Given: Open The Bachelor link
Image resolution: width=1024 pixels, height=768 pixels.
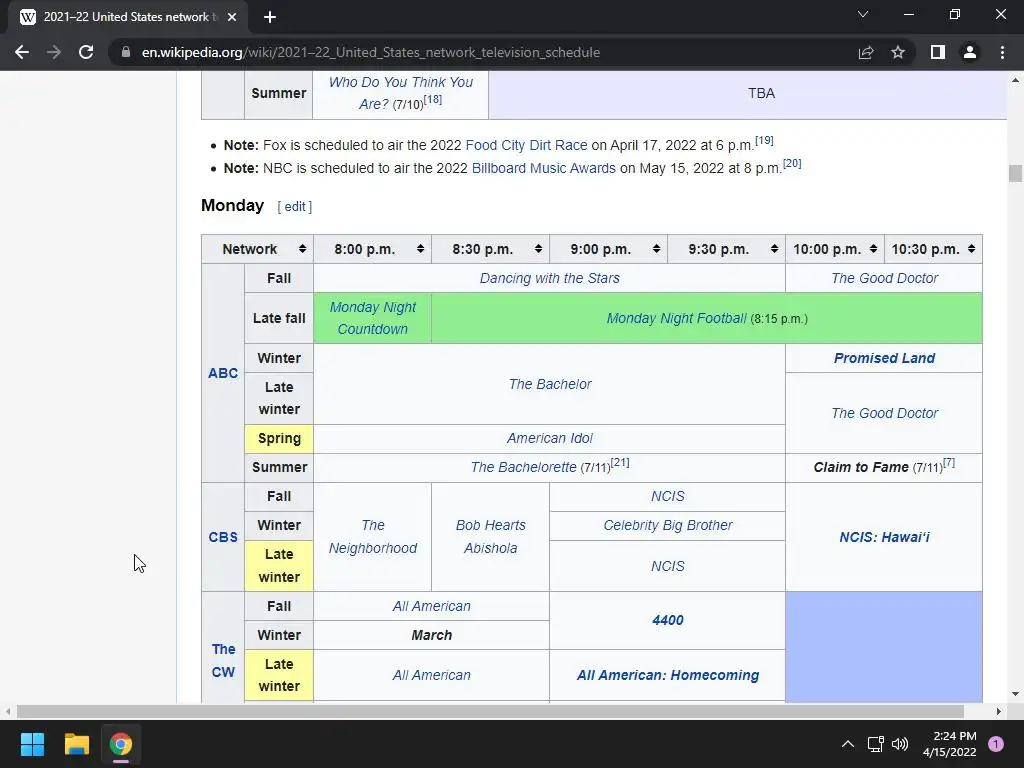Looking at the screenshot, I should click(550, 384).
